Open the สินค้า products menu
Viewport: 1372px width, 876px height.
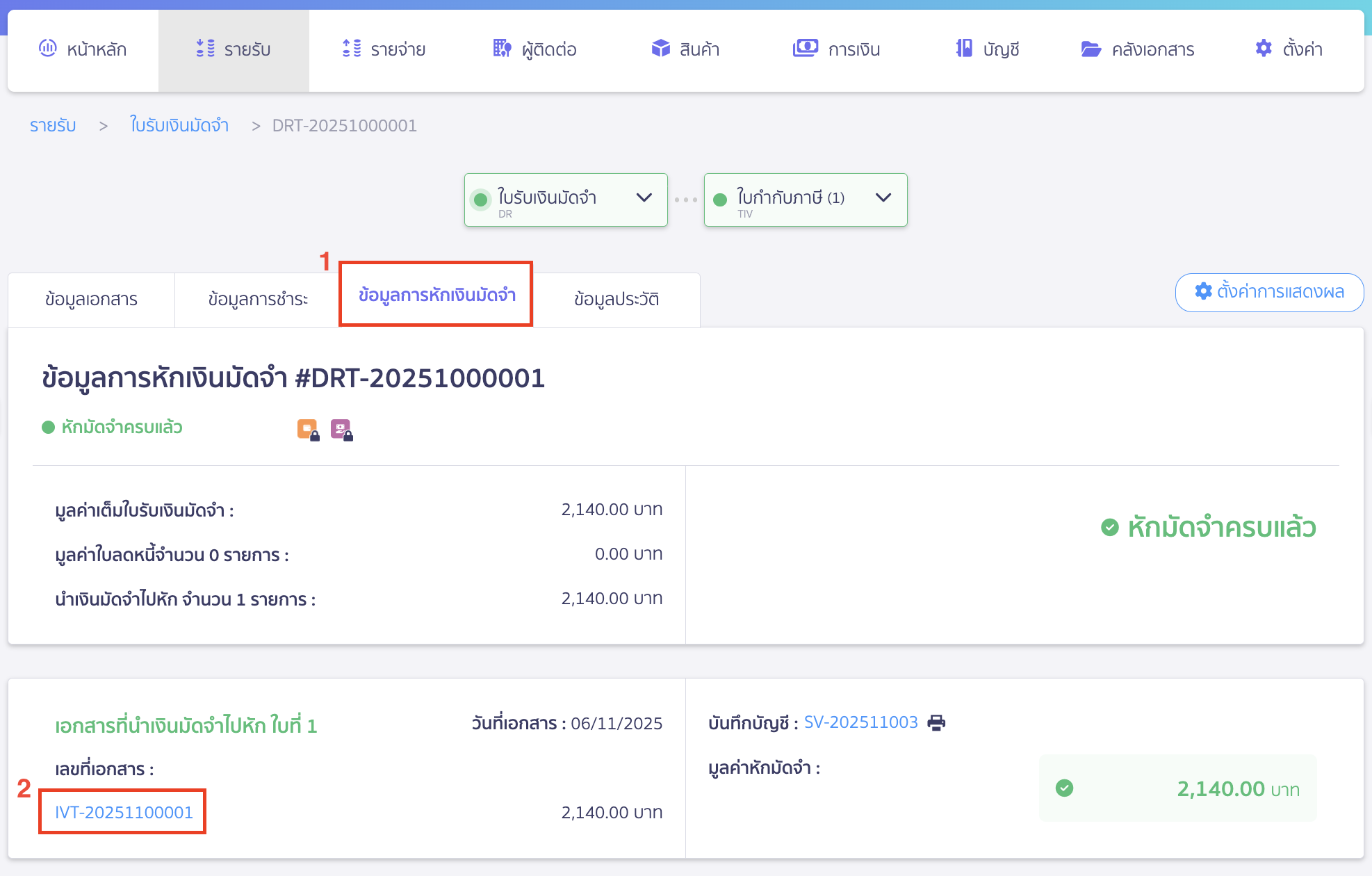(685, 49)
